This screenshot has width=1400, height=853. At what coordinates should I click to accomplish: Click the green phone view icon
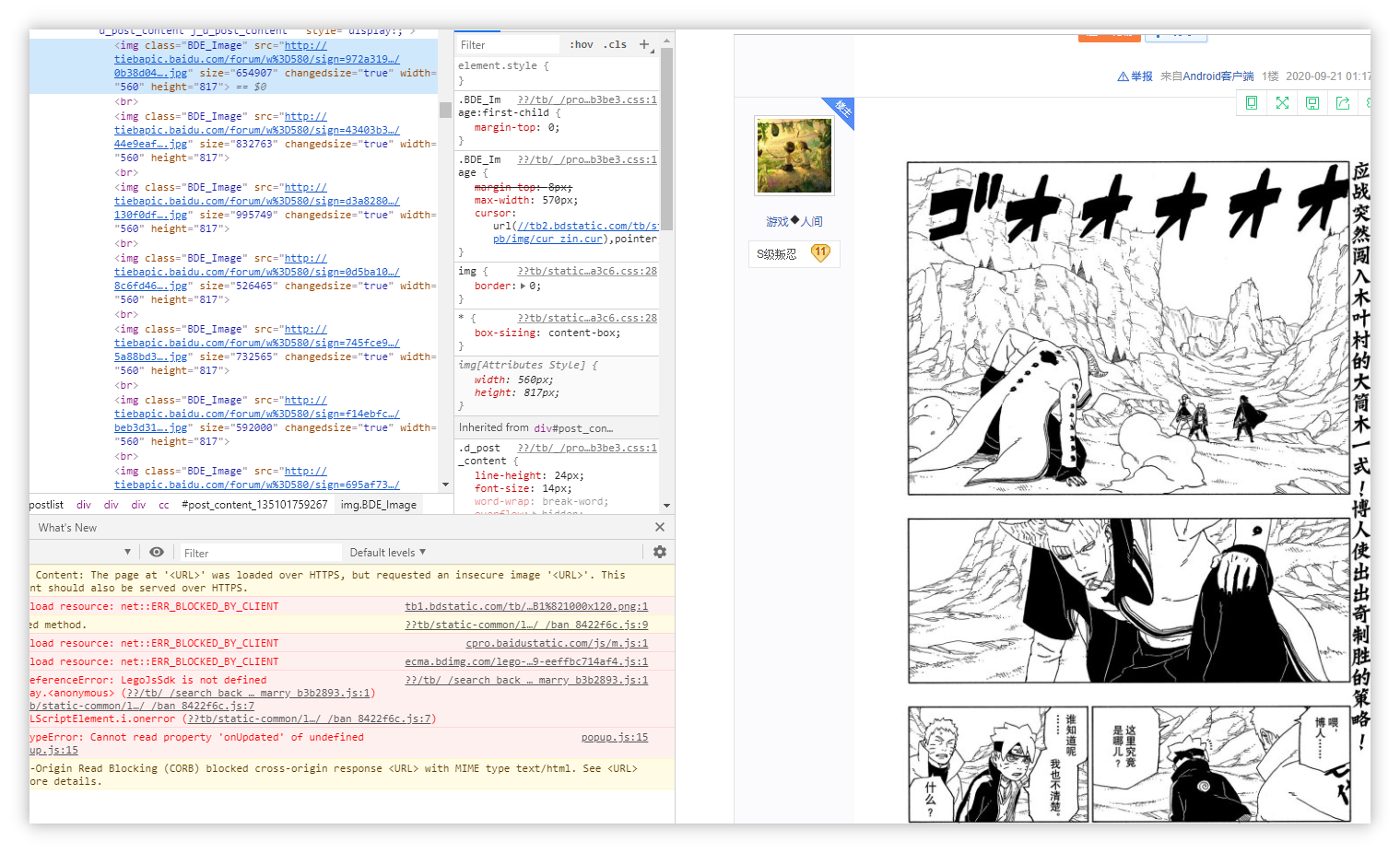(x=1252, y=103)
